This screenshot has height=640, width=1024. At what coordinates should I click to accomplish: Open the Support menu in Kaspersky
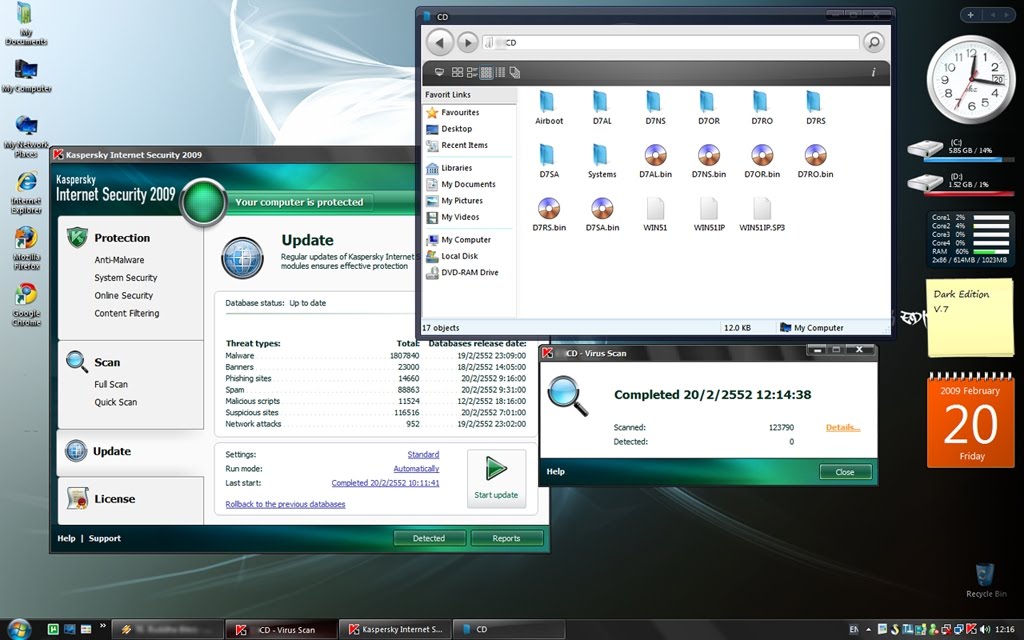(x=104, y=538)
